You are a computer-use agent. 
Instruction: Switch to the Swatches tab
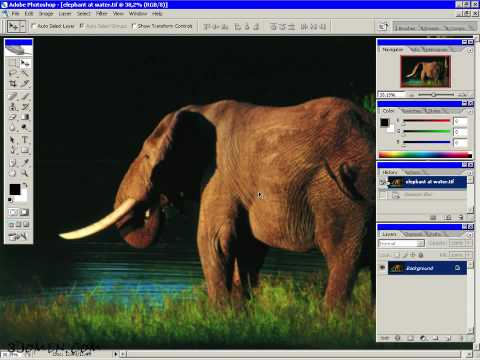point(410,111)
